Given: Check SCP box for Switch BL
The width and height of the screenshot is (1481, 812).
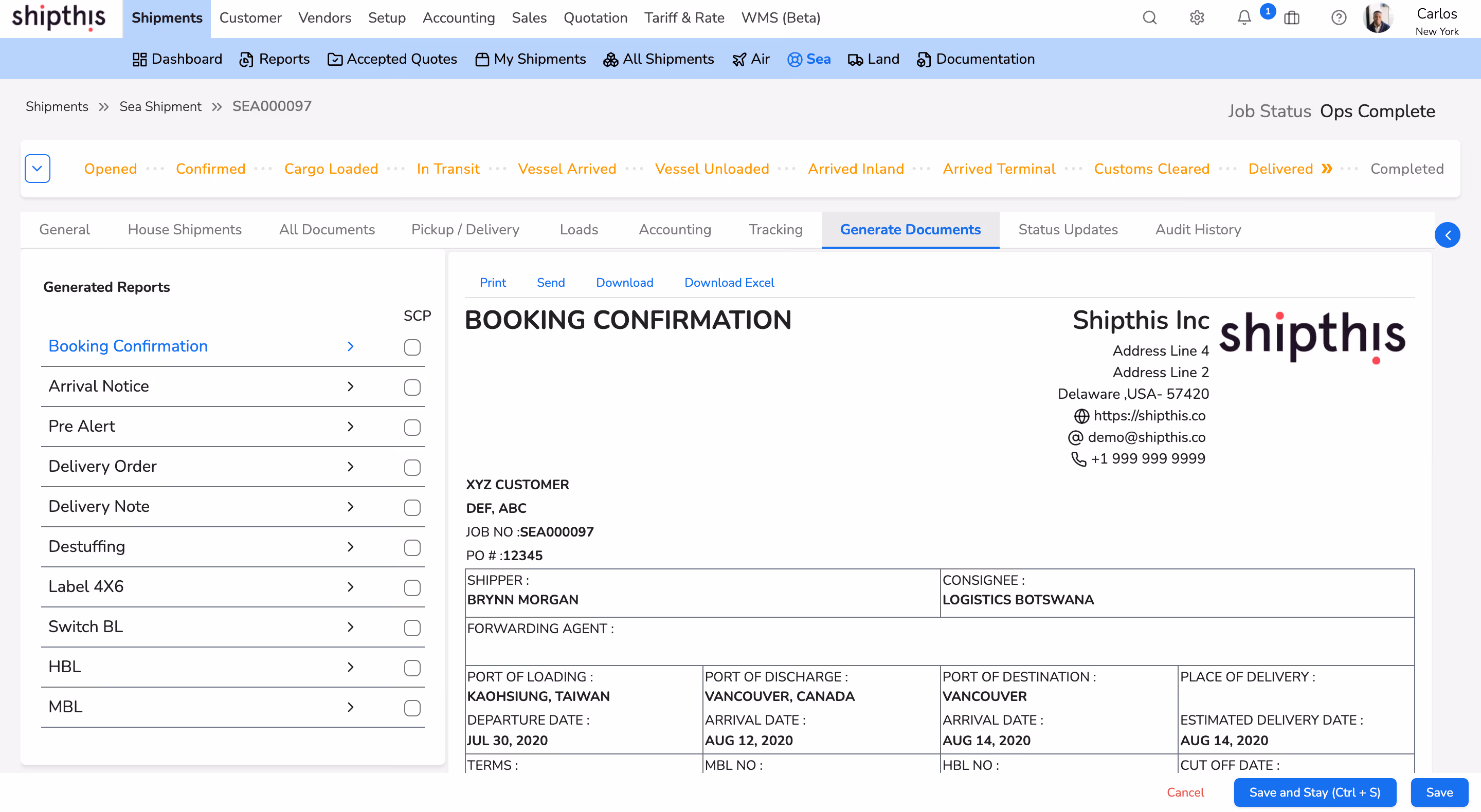Looking at the screenshot, I should click(412, 628).
